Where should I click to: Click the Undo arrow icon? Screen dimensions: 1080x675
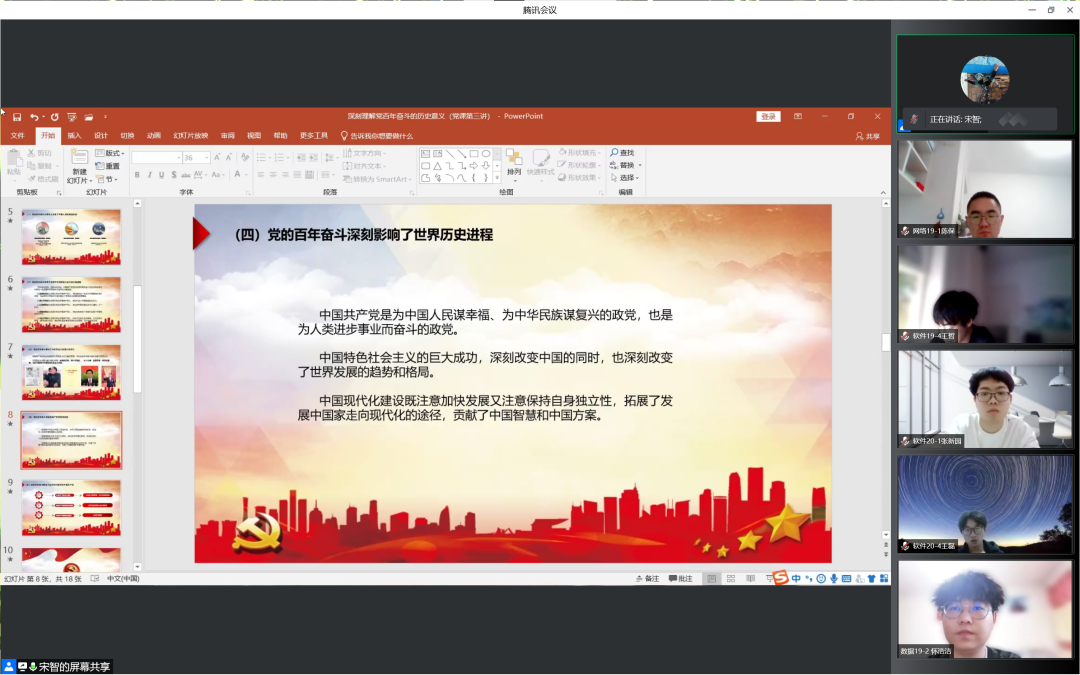(34, 117)
